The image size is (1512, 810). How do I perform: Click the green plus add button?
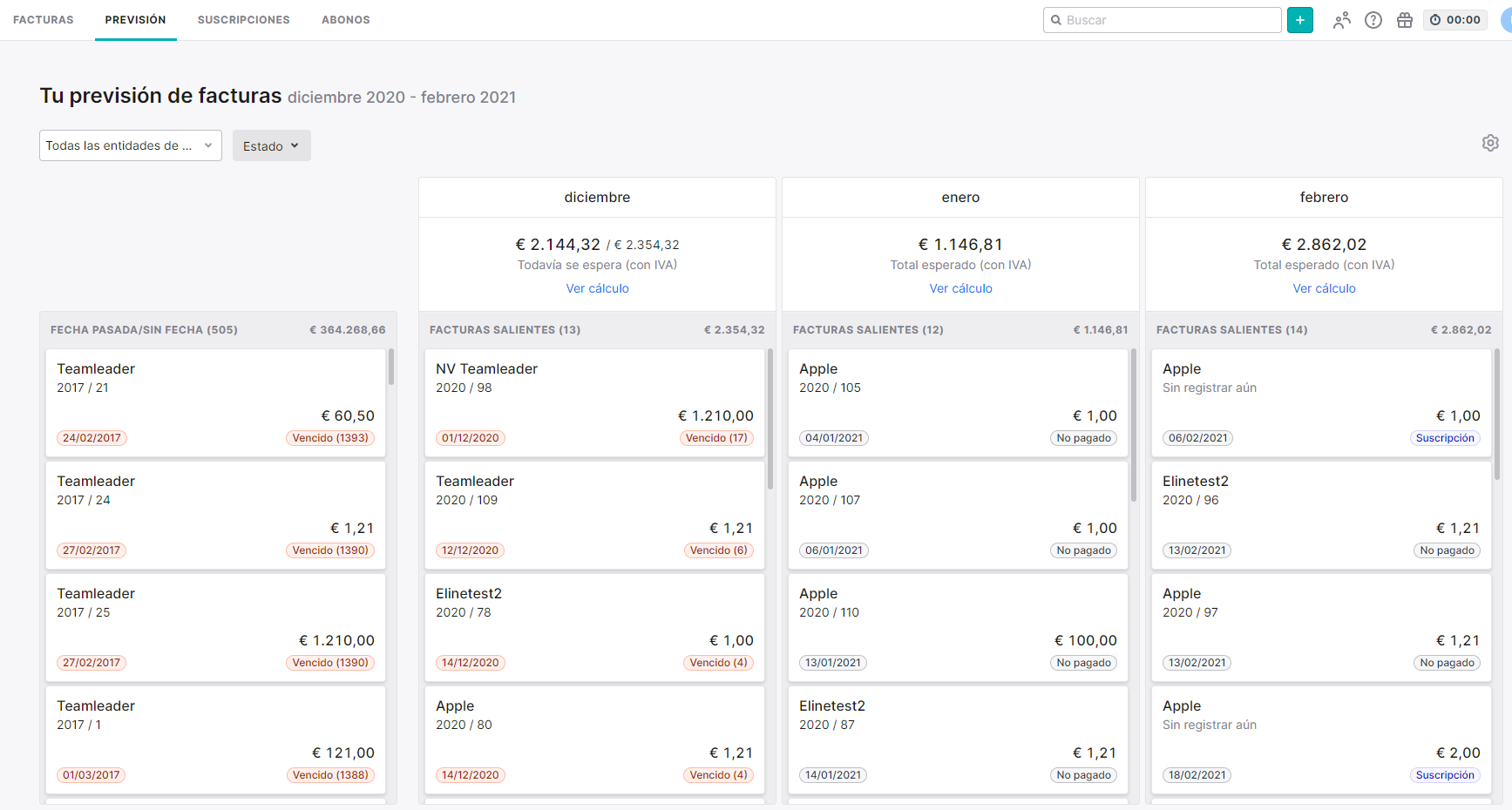coord(1299,20)
